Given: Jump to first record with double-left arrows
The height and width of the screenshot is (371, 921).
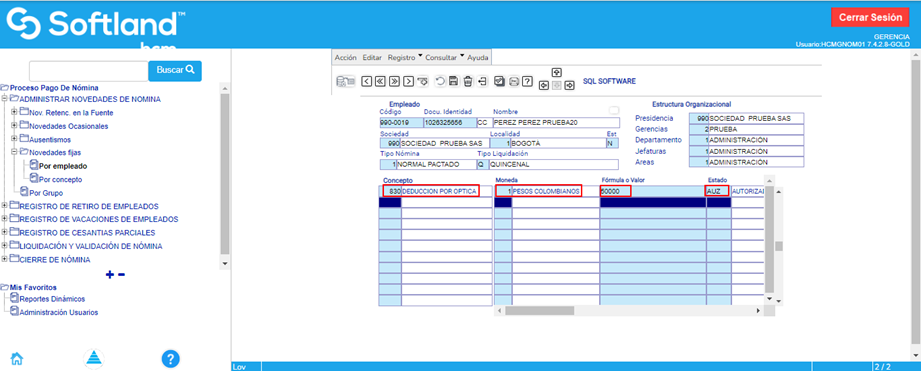Looking at the screenshot, I should coord(381,81).
